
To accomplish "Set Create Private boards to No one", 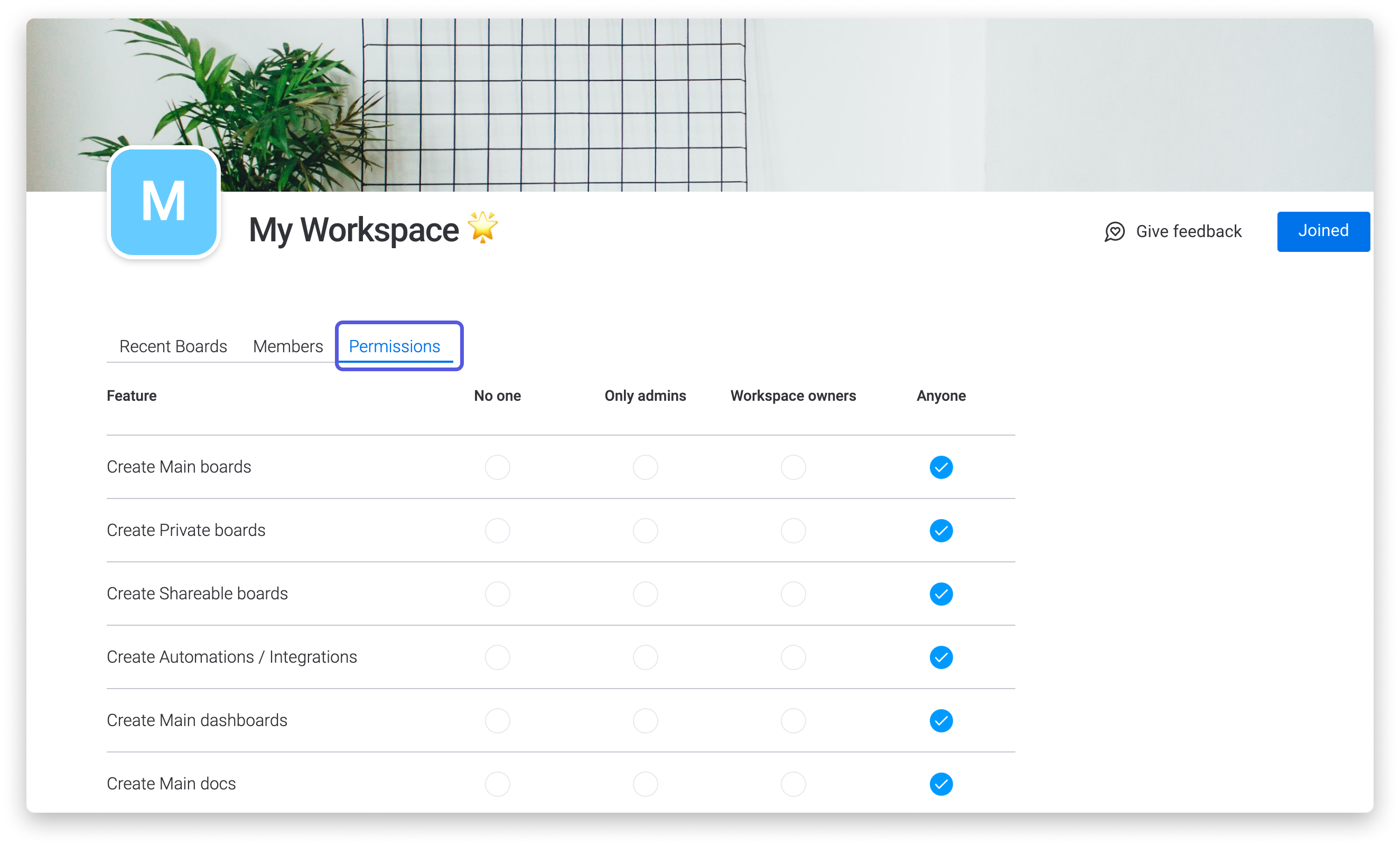I will (x=497, y=531).
